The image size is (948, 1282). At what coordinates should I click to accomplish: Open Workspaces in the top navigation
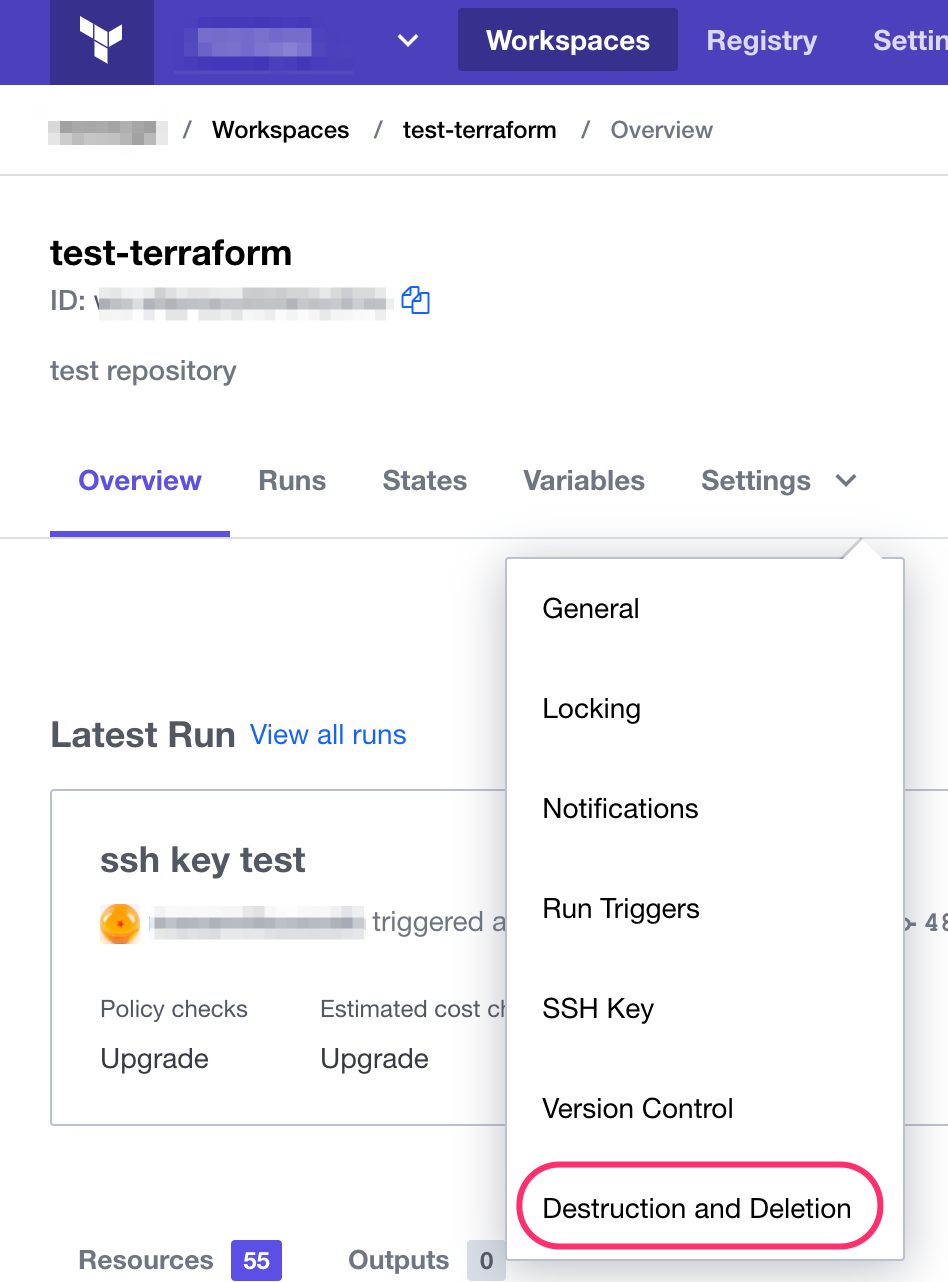pyautogui.click(x=568, y=41)
